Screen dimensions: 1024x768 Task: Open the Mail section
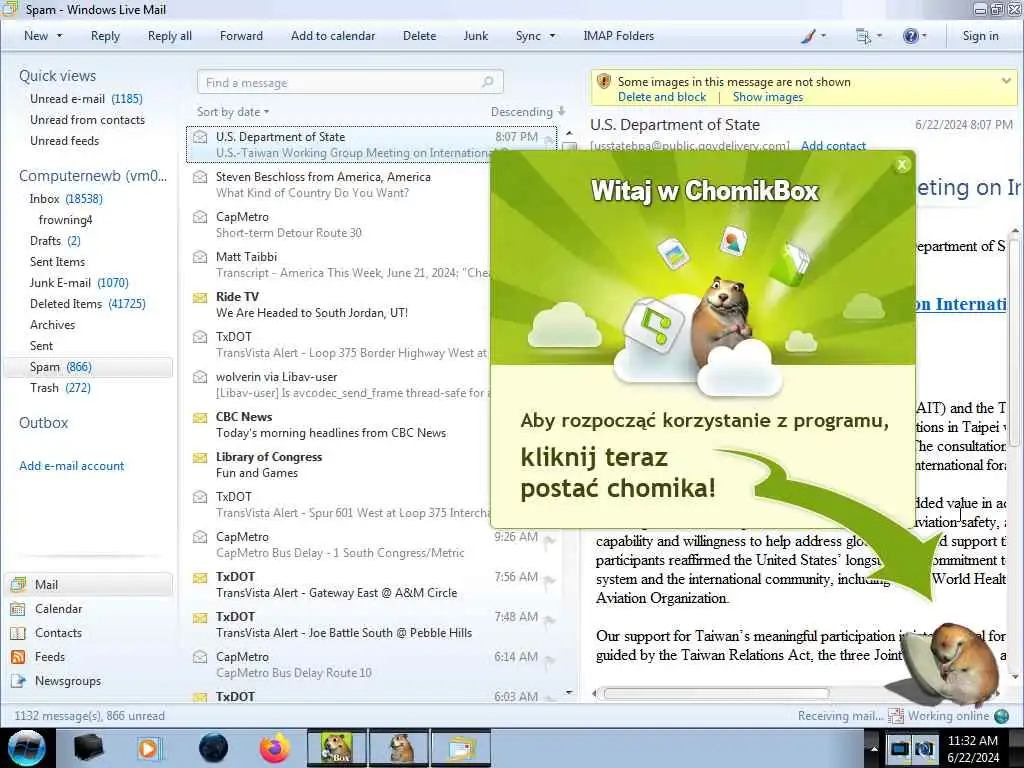click(90, 584)
